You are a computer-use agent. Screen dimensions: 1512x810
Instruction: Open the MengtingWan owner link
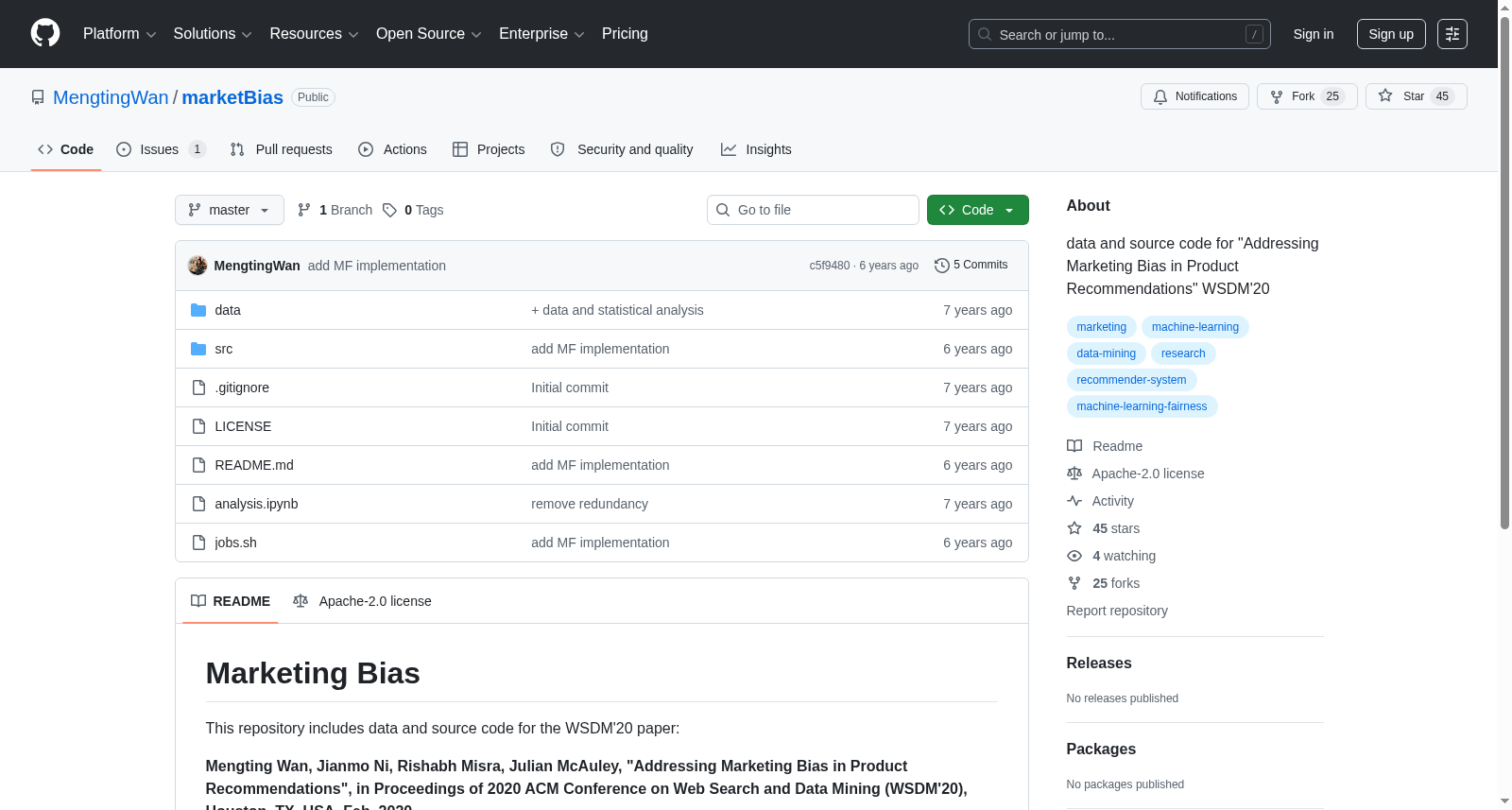click(x=111, y=97)
